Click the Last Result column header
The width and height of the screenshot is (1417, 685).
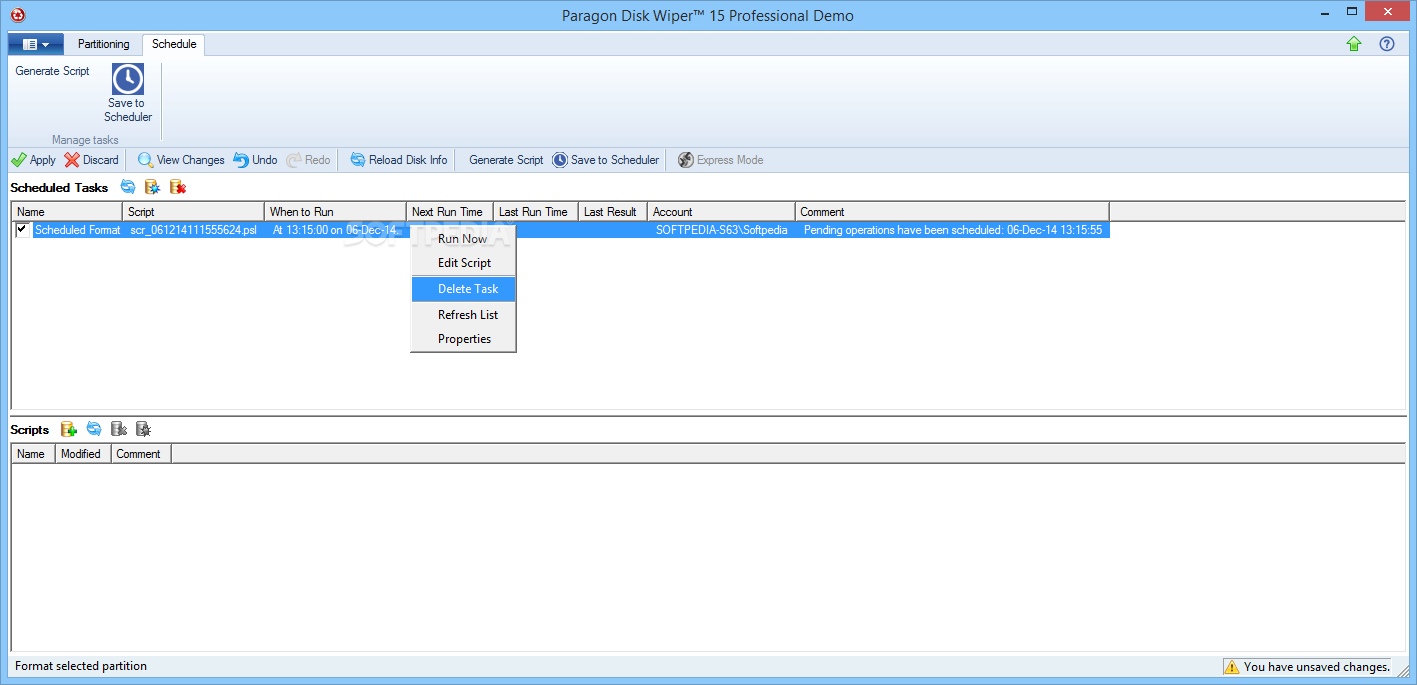point(613,212)
